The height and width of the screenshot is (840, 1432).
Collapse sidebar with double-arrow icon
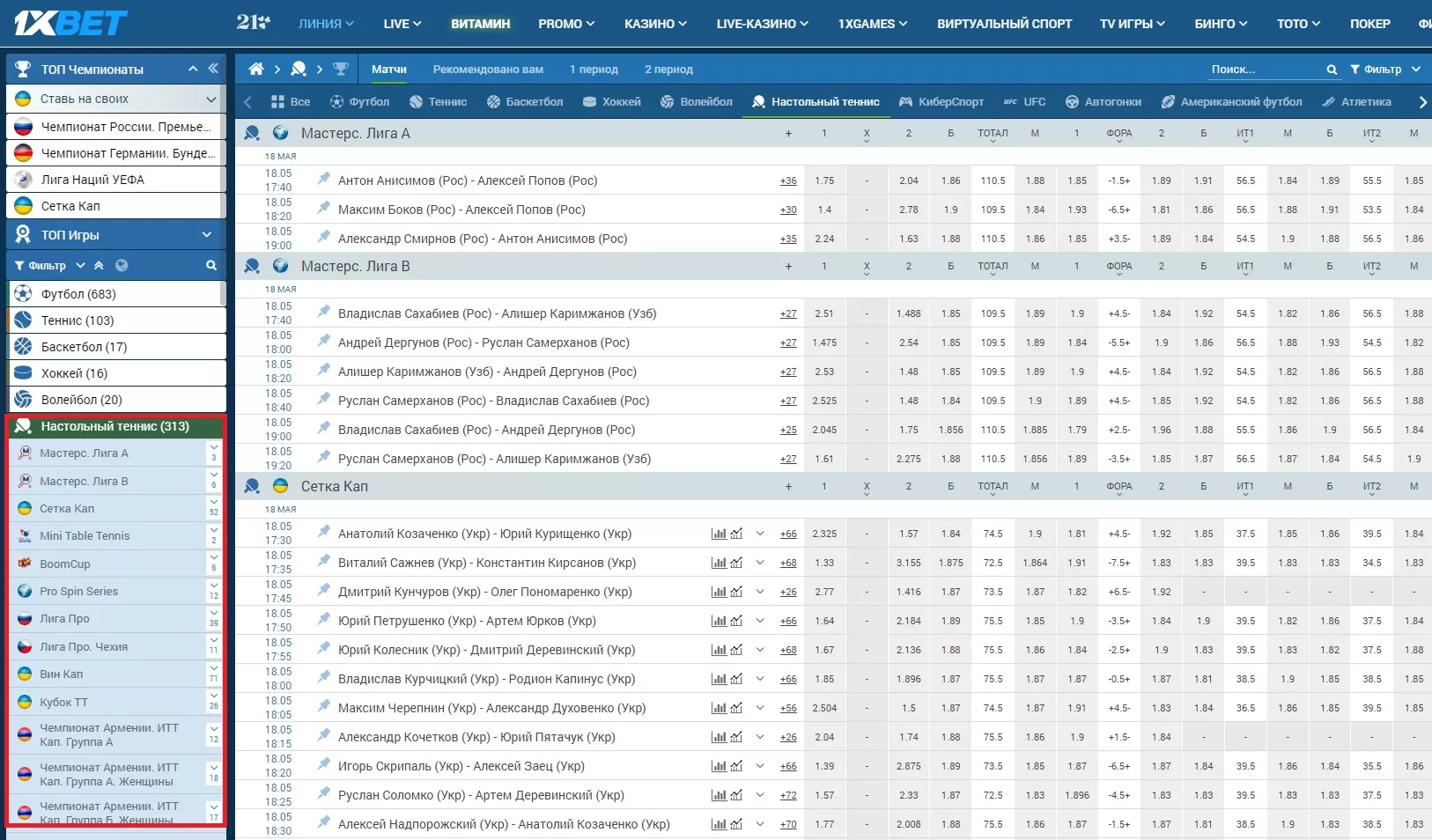click(213, 69)
